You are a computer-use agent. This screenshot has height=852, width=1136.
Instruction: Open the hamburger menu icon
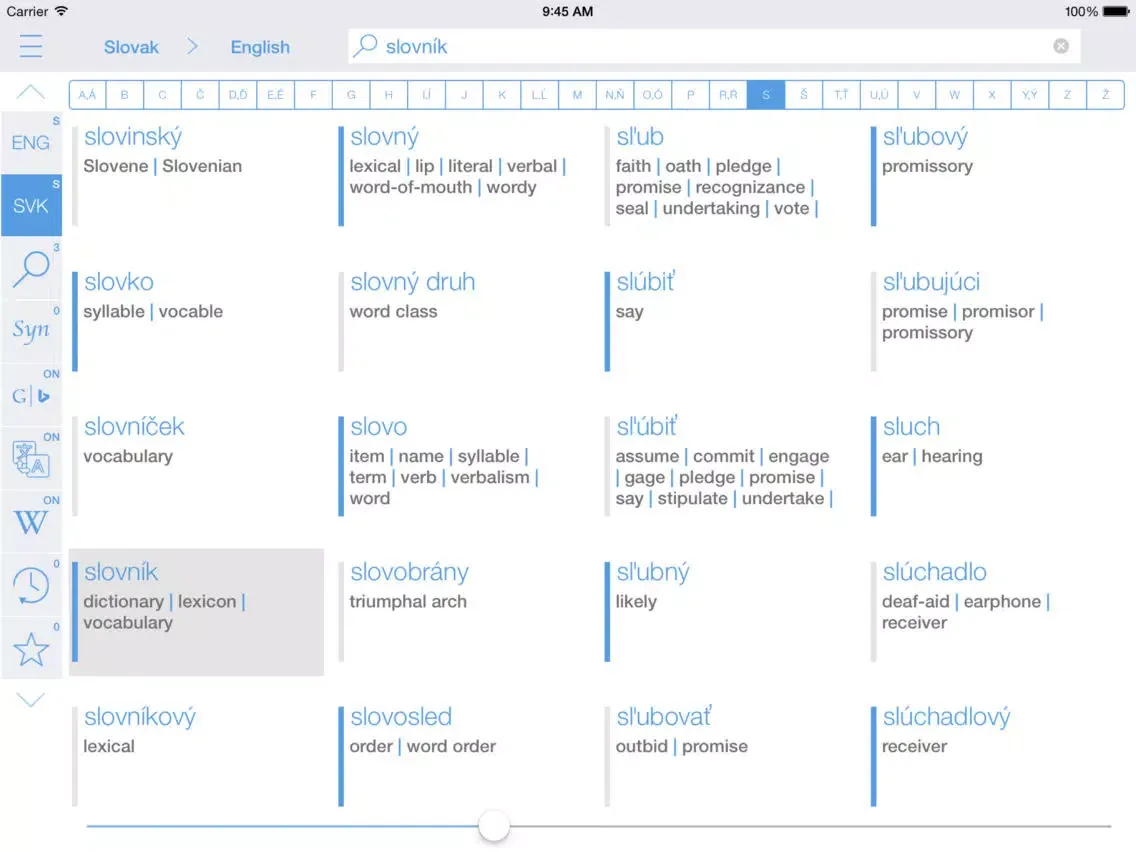[x=31, y=46]
